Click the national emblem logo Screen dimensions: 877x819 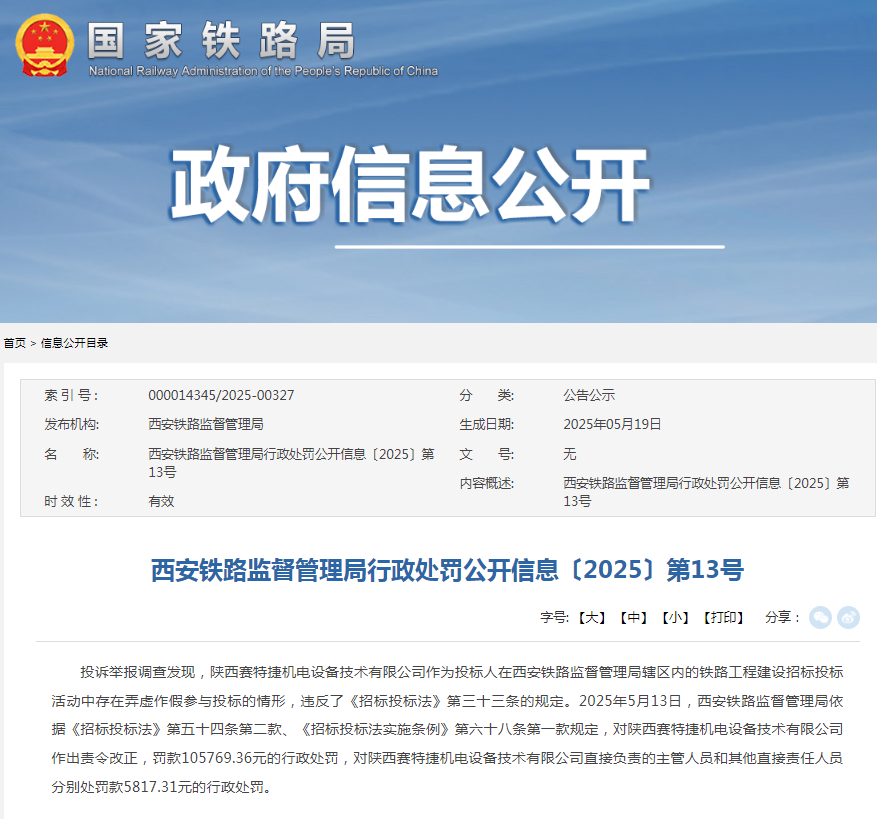pos(44,45)
